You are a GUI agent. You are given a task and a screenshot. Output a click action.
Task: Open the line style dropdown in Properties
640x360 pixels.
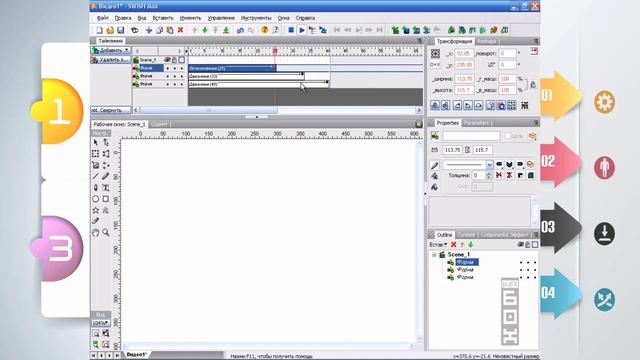click(489, 165)
